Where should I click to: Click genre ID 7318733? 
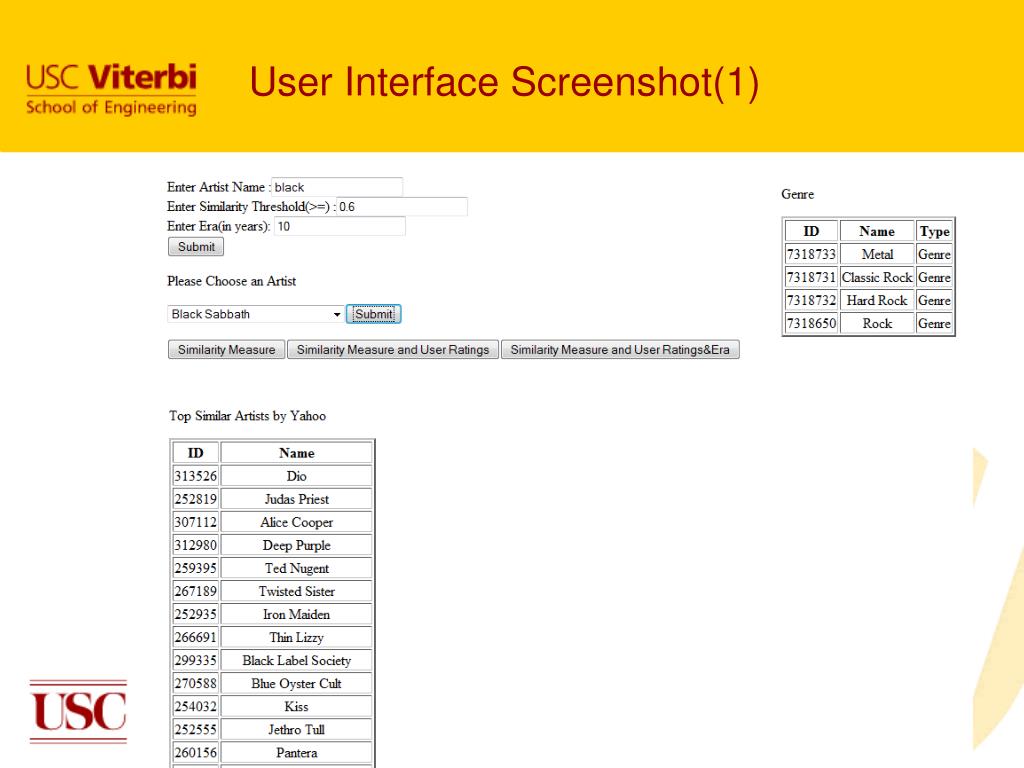coord(811,254)
